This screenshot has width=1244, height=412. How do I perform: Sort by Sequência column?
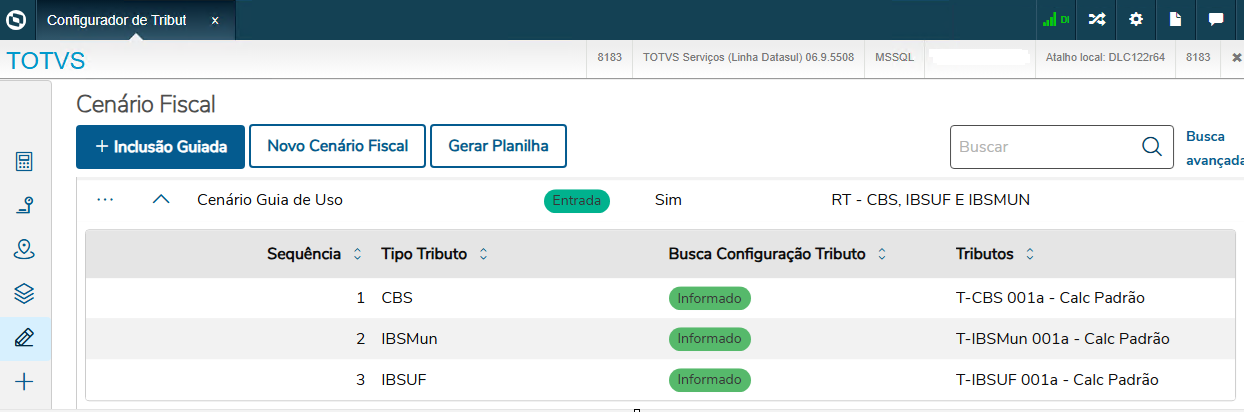[x=358, y=255]
